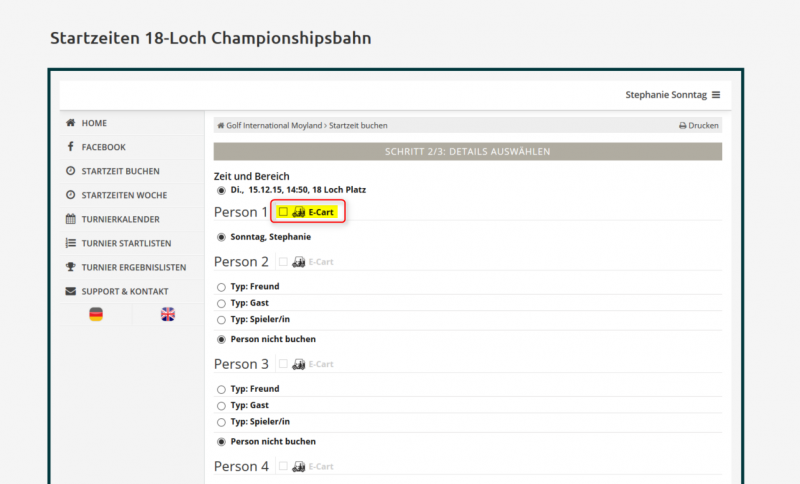Click the Startzeiten 18-Loch Championshipsbahn title

coord(211,38)
